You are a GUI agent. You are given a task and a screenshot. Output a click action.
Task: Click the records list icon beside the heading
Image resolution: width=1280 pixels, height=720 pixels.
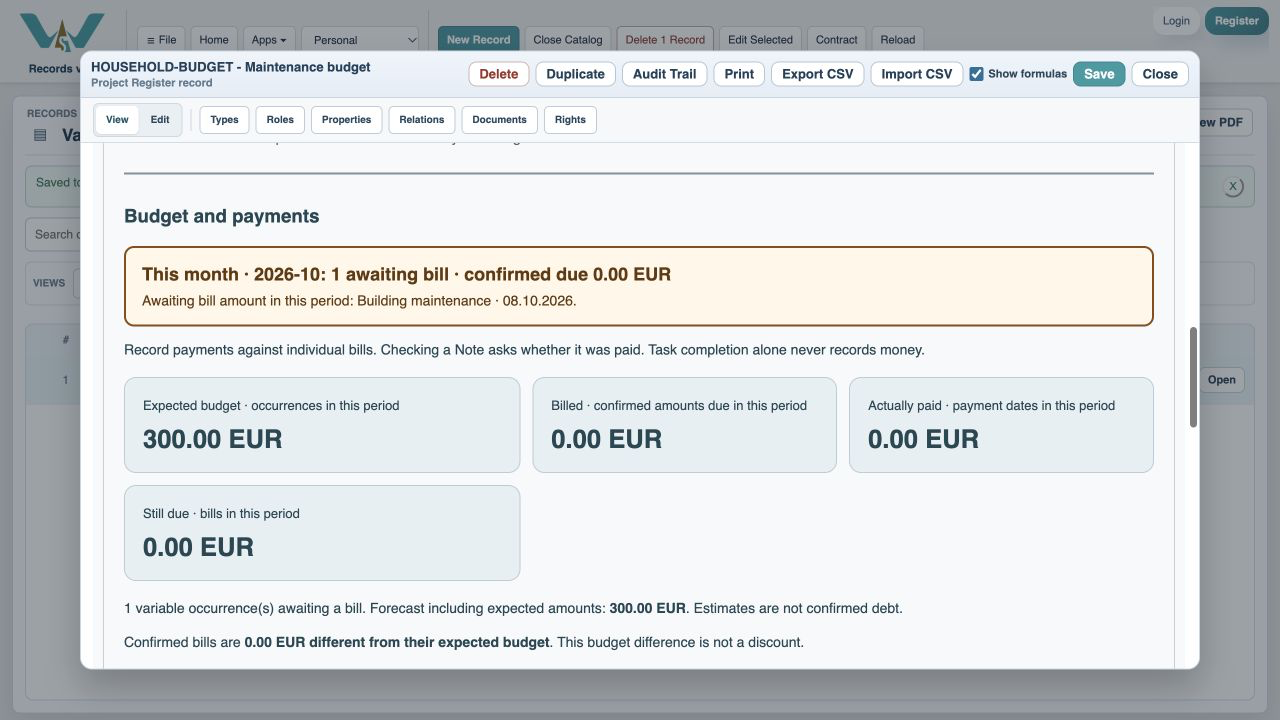(x=40, y=135)
